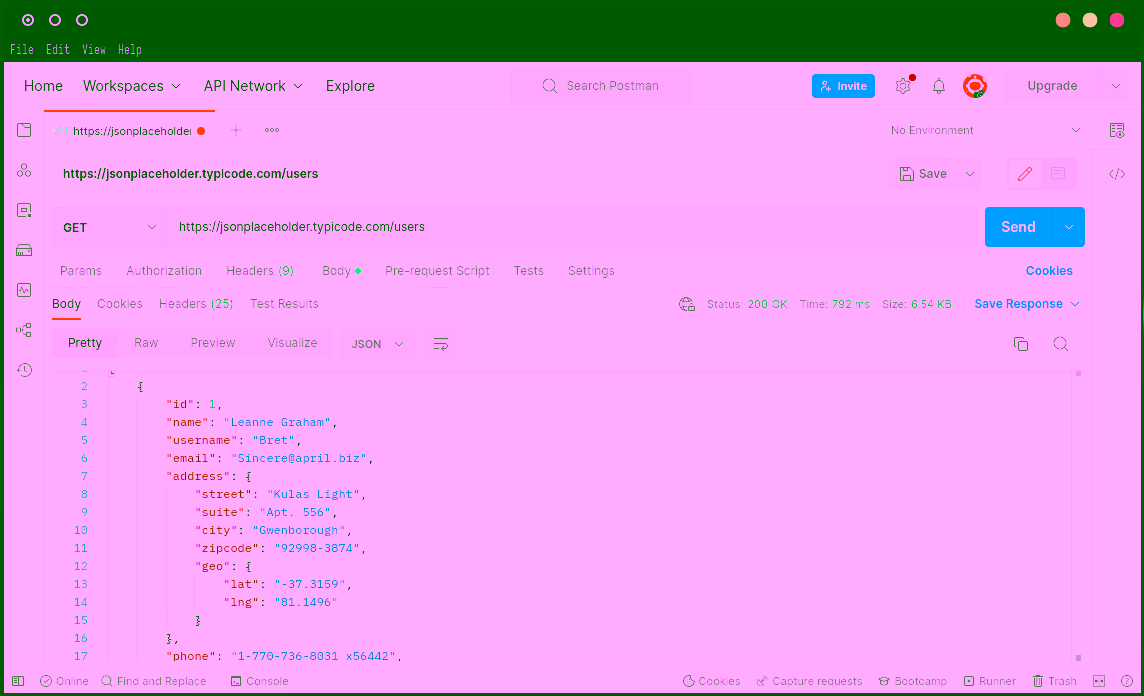The width and height of the screenshot is (1144, 696).
Task: Open the Mock Servers panel
Action: coord(24,250)
